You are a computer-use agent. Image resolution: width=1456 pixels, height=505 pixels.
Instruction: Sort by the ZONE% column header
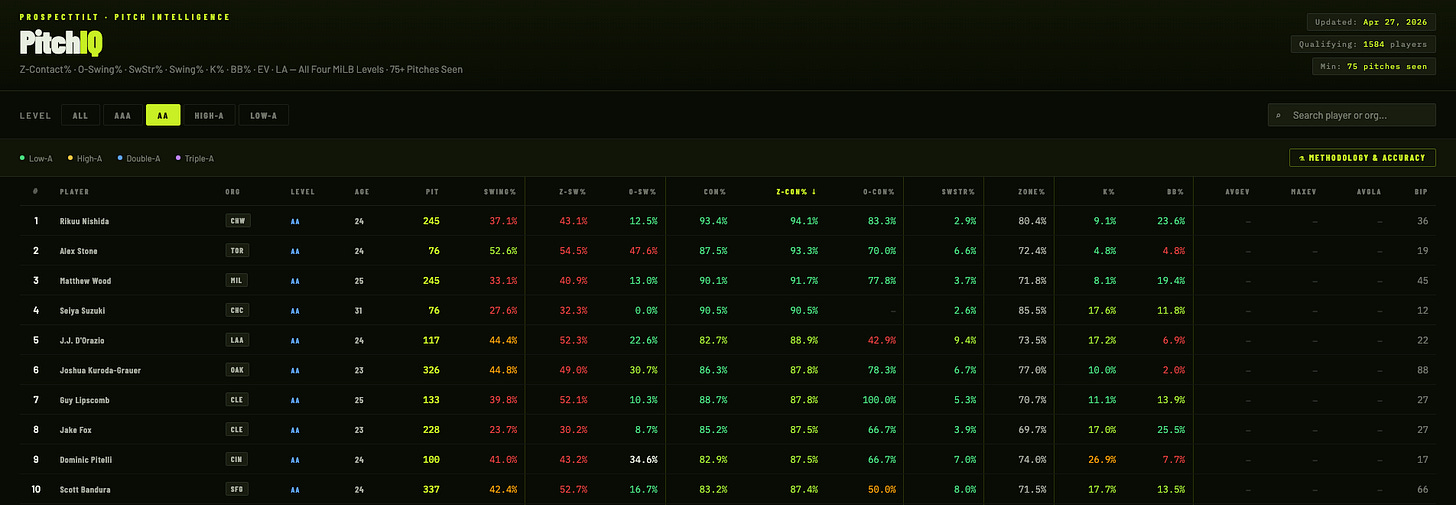[x=1033, y=190]
